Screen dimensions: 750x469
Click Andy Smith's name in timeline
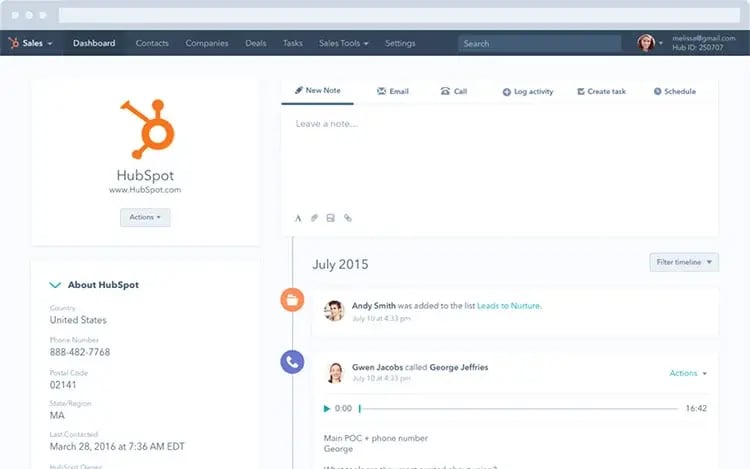coord(374,305)
